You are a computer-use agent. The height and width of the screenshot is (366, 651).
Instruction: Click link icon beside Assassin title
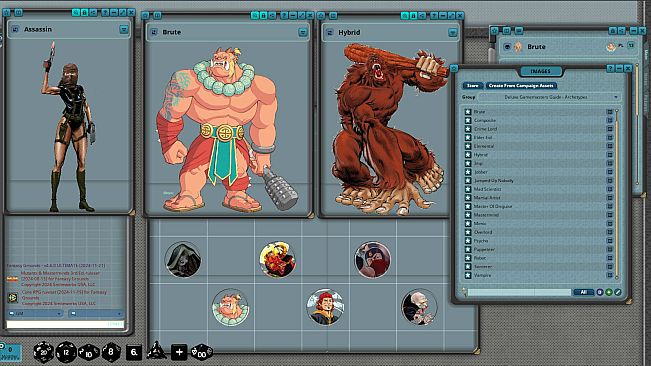[15, 29]
